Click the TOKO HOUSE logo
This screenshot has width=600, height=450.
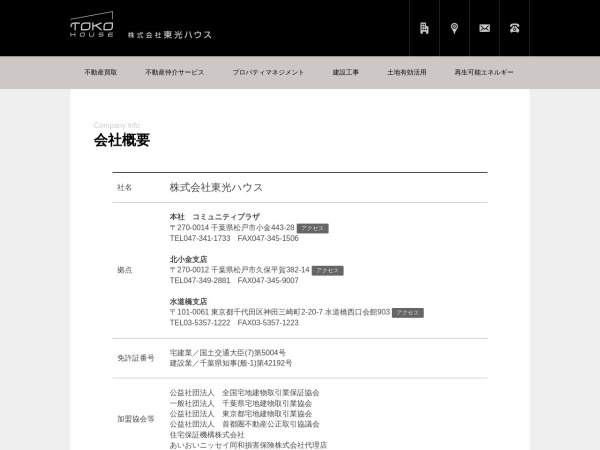(x=91, y=24)
